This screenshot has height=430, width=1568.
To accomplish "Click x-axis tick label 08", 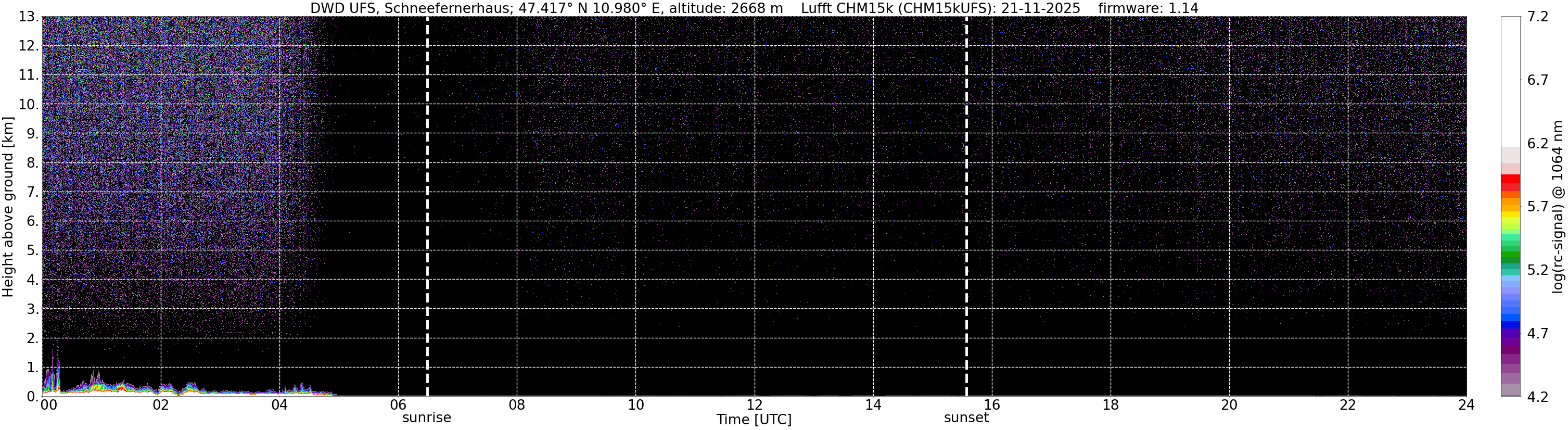I will point(516,405).
